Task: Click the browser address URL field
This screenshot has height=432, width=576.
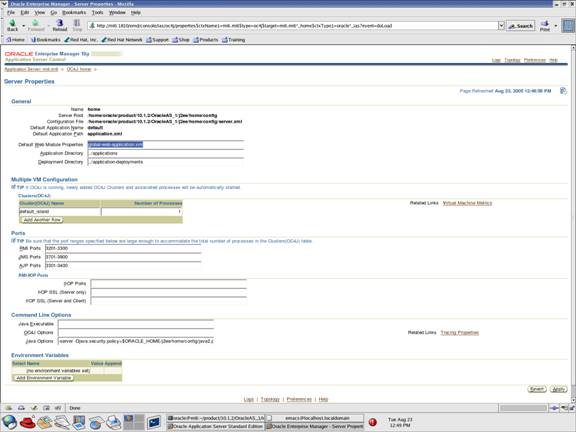Action: click(293, 26)
